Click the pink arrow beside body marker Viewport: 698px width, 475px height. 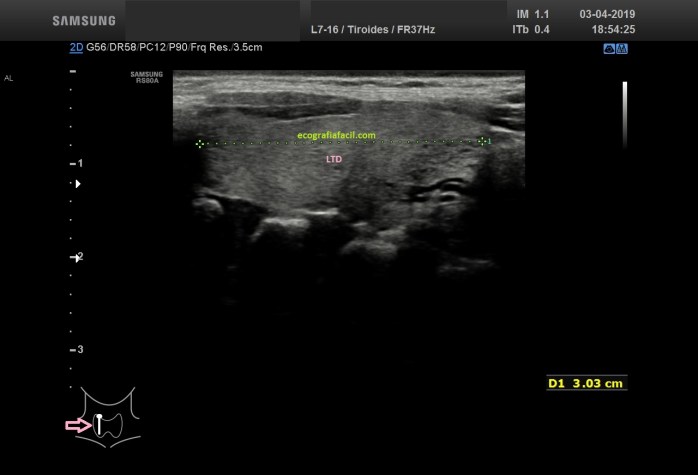pos(77,425)
